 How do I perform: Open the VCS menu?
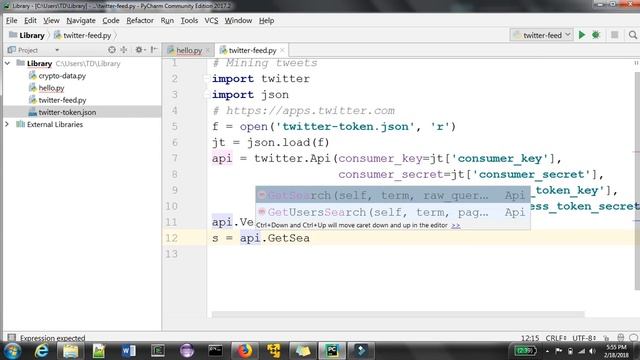pos(211,20)
